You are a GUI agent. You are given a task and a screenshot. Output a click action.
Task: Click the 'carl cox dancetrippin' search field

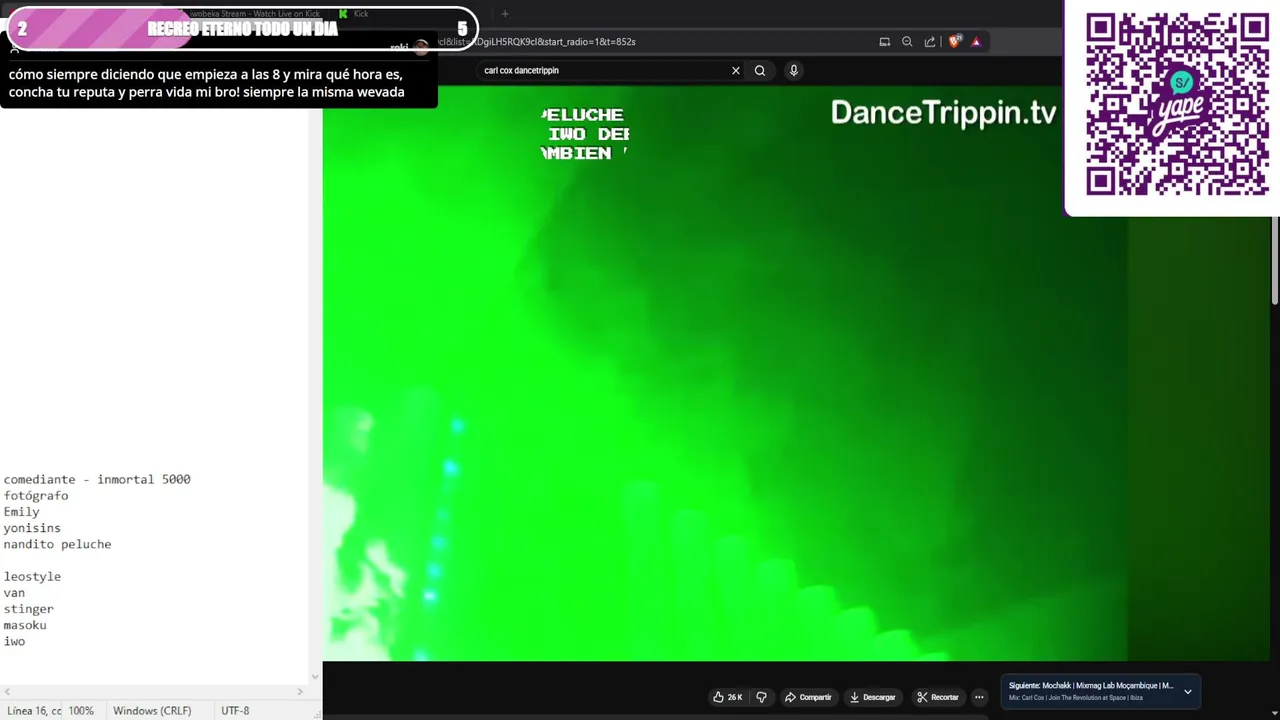coord(603,71)
